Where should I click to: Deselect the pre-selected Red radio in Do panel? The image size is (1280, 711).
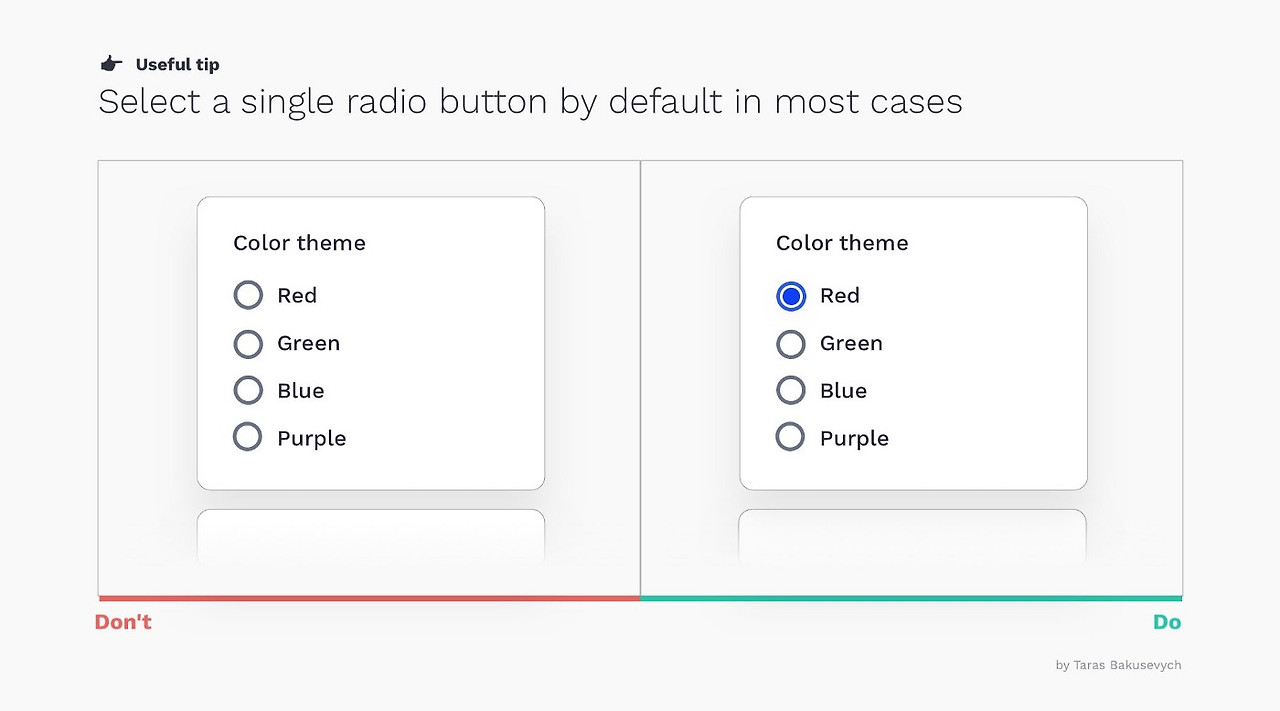pyautogui.click(x=791, y=296)
